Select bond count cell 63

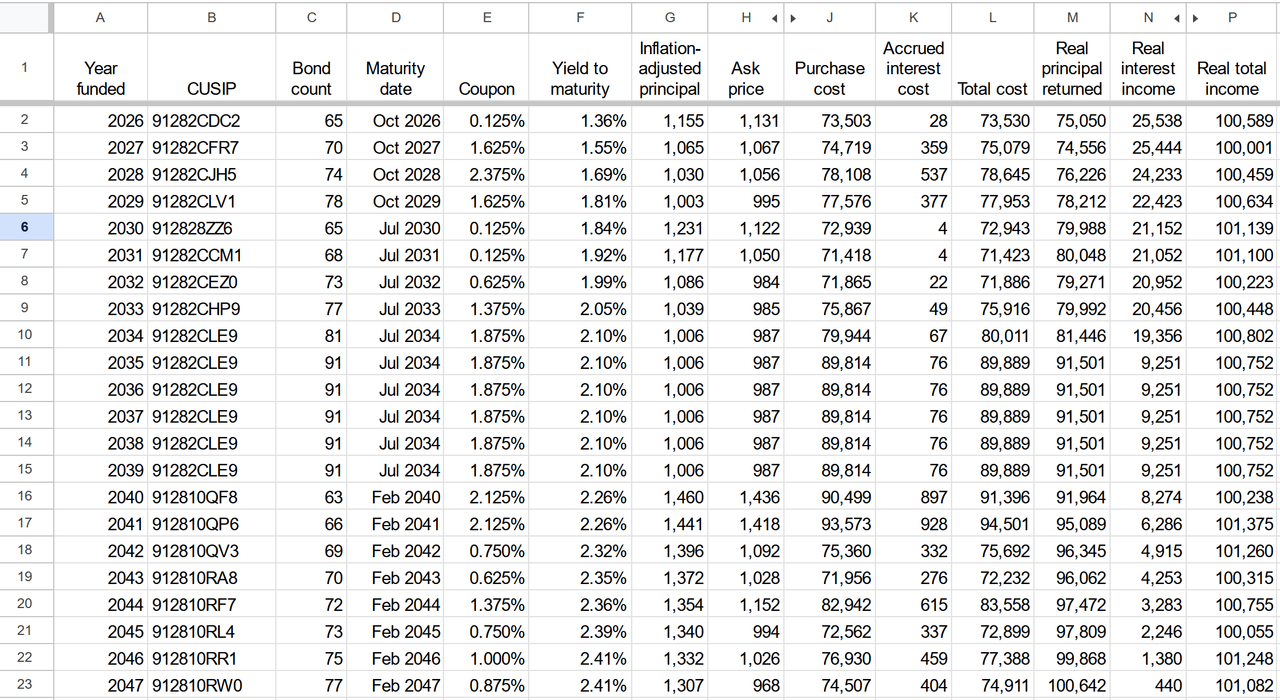point(312,498)
